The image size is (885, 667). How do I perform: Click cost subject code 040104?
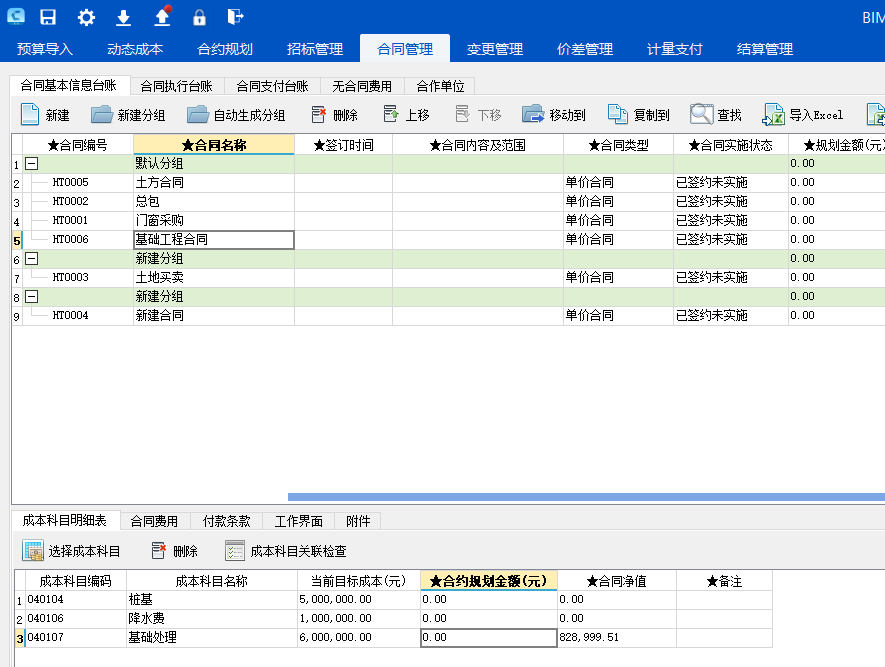tap(76, 599)
